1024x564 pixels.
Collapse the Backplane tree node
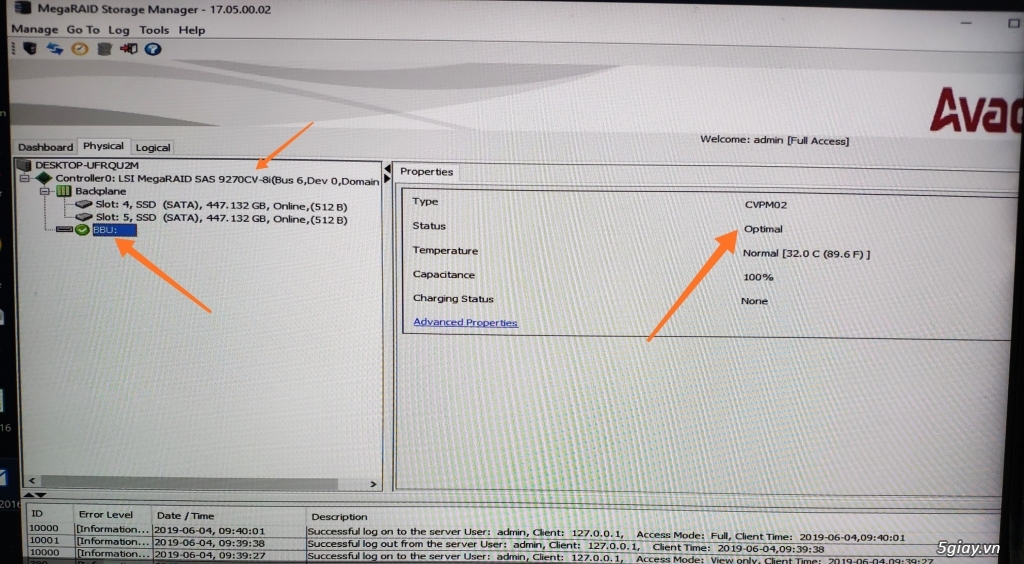[45, 191]
